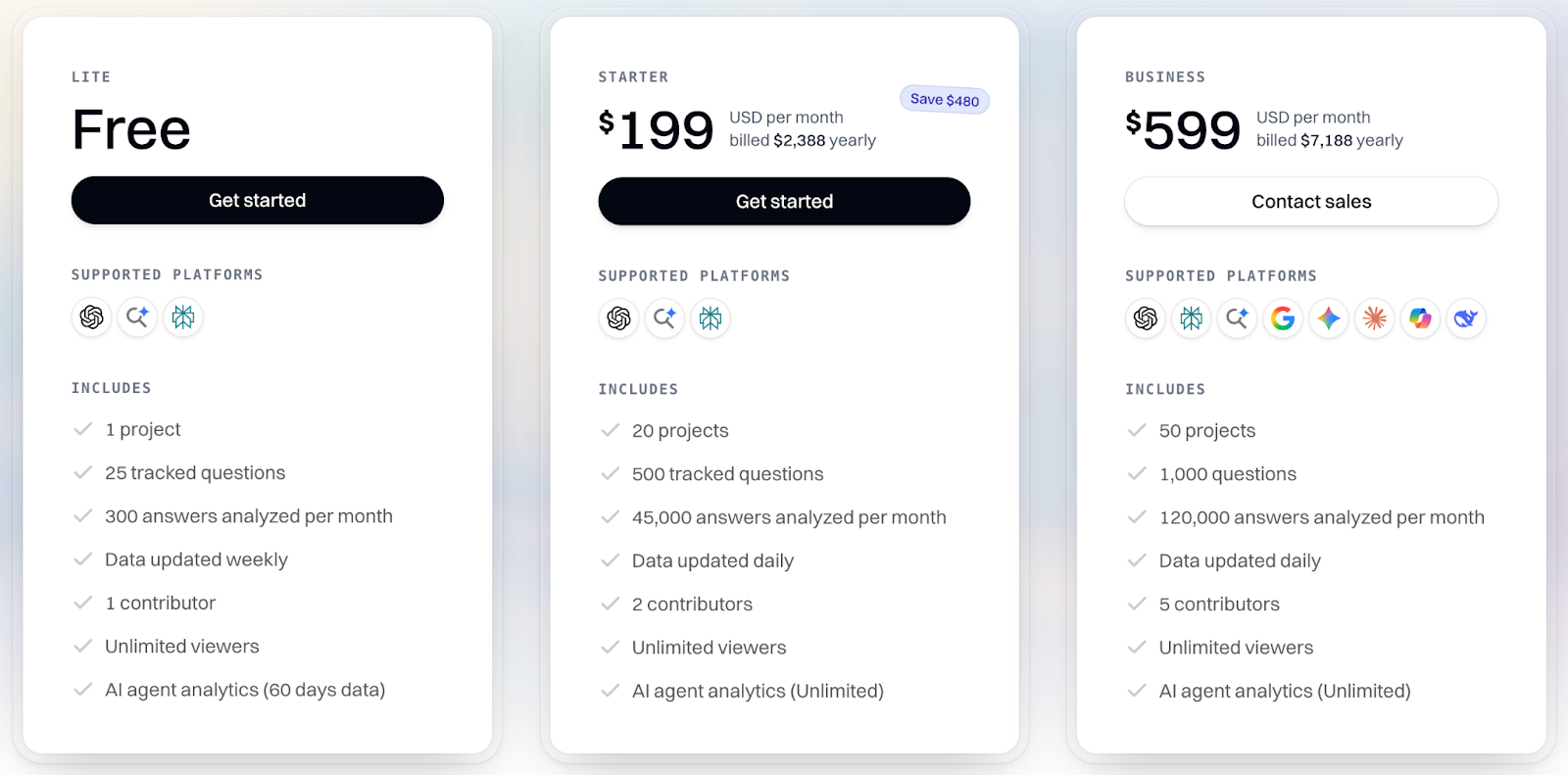Click the $599 Business price text

point(1183,129)
